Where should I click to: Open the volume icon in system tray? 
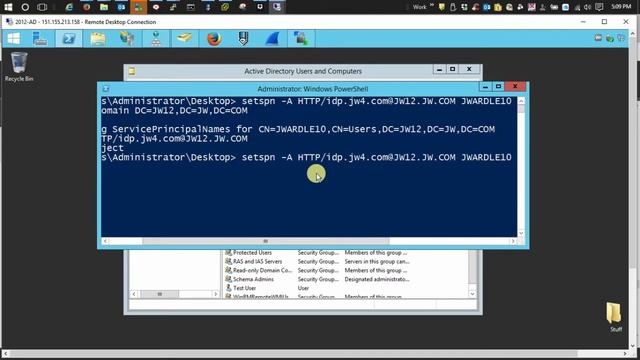pyautogui.click(x=587, y=7)
